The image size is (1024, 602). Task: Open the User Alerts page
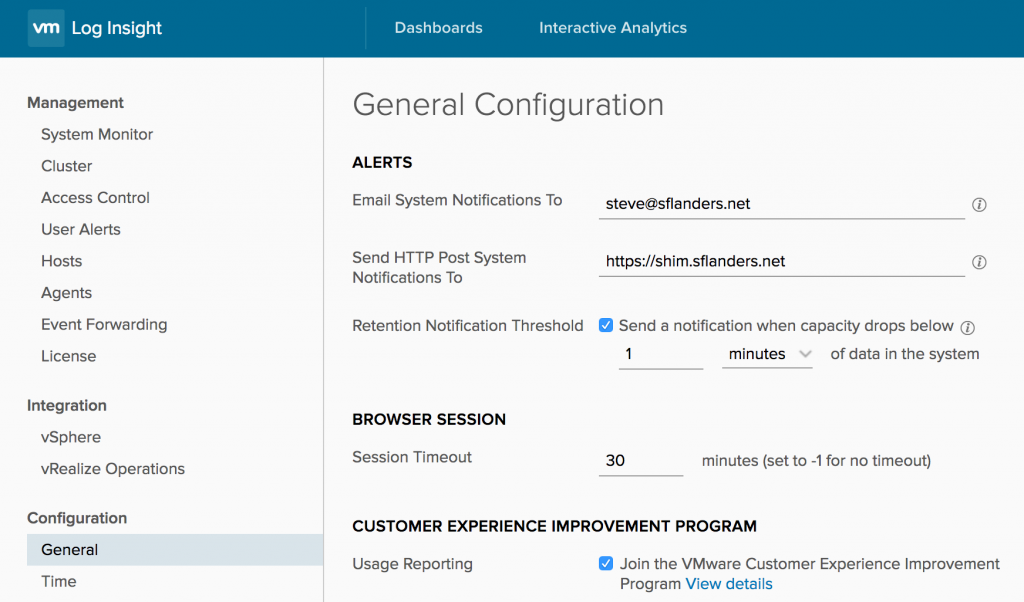(x=81, y=229)
